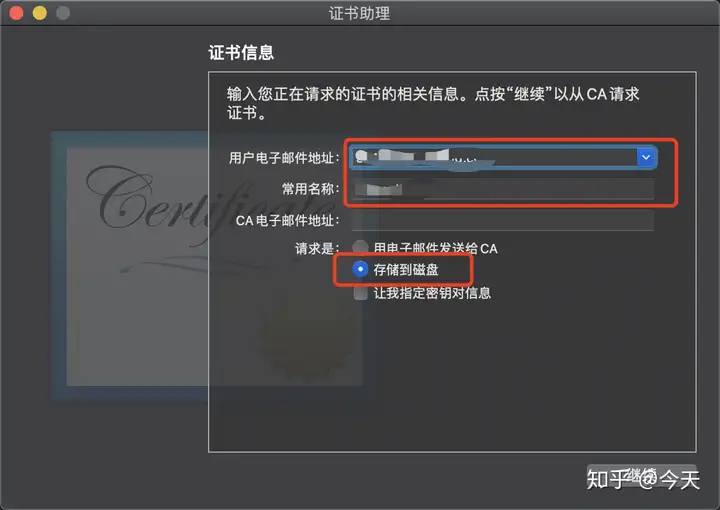The height and width of the screenshot is (510, 720).
Task: Click the 用户电子邮件地址 label
Action: click(x=284, y=158)
